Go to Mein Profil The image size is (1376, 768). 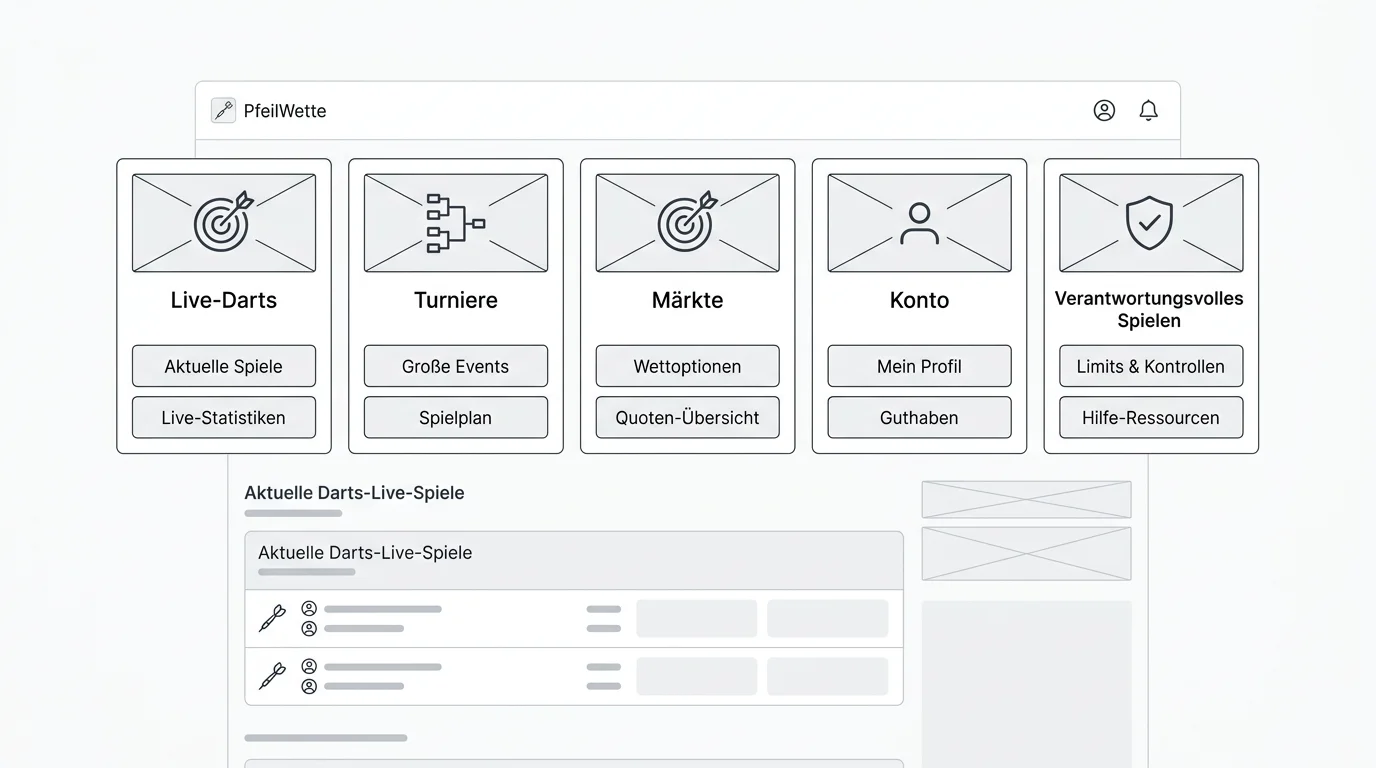click(x=919, y=366)
